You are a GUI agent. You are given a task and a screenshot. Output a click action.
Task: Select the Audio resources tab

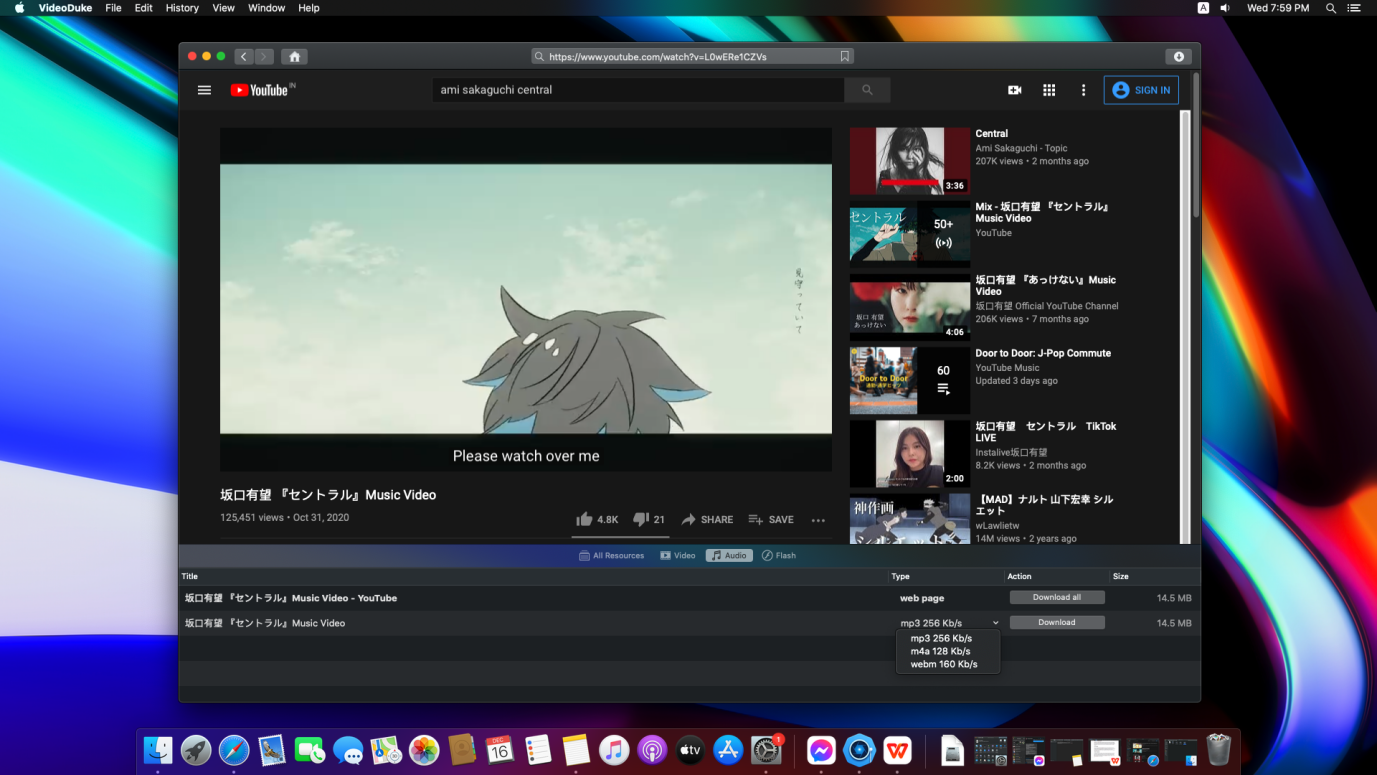[729, 556]
